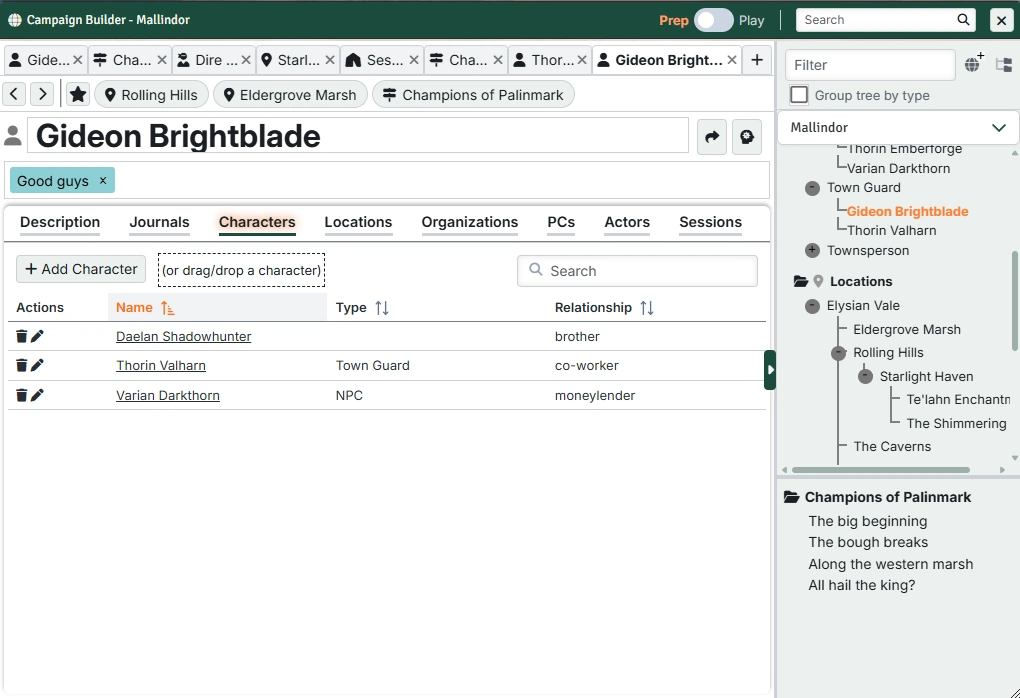This screenshot has height=698, width=1020.
Task: Expand the Townsperson tree node
Action: [812, 251]
